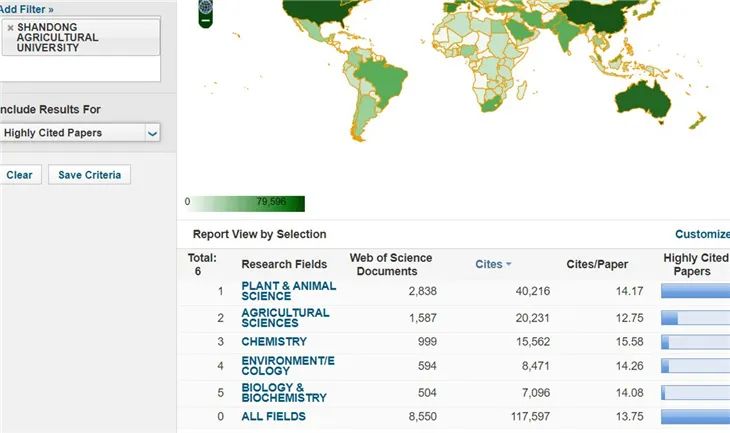
Task: Select the Chemistry research field
Action: coord(273,341)
